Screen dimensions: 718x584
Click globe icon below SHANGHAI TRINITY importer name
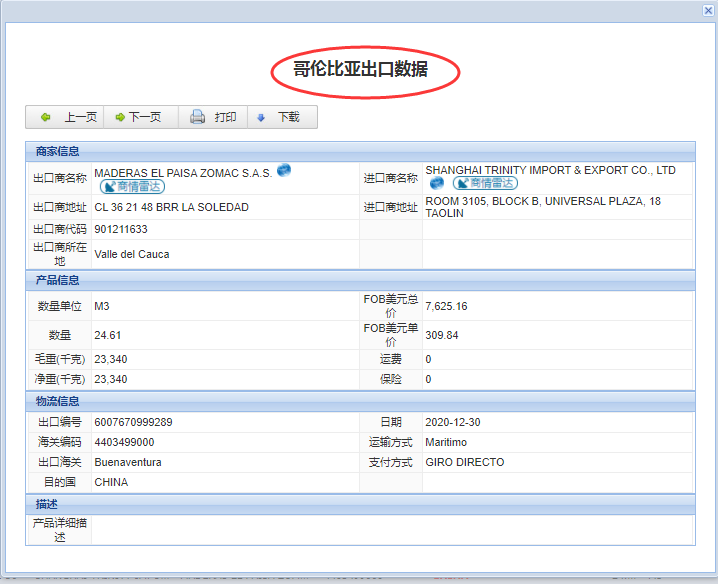437,184
